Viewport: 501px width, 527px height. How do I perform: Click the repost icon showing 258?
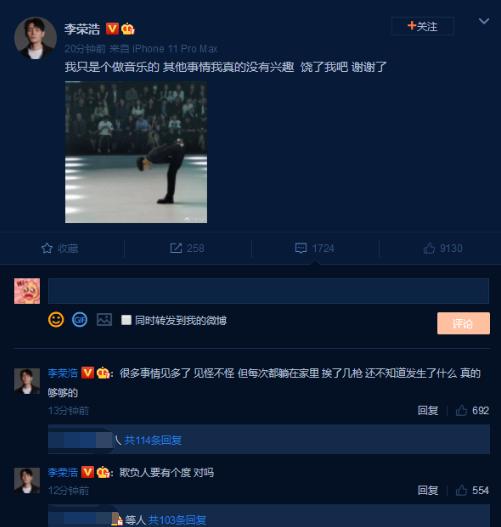pos(176,248)
